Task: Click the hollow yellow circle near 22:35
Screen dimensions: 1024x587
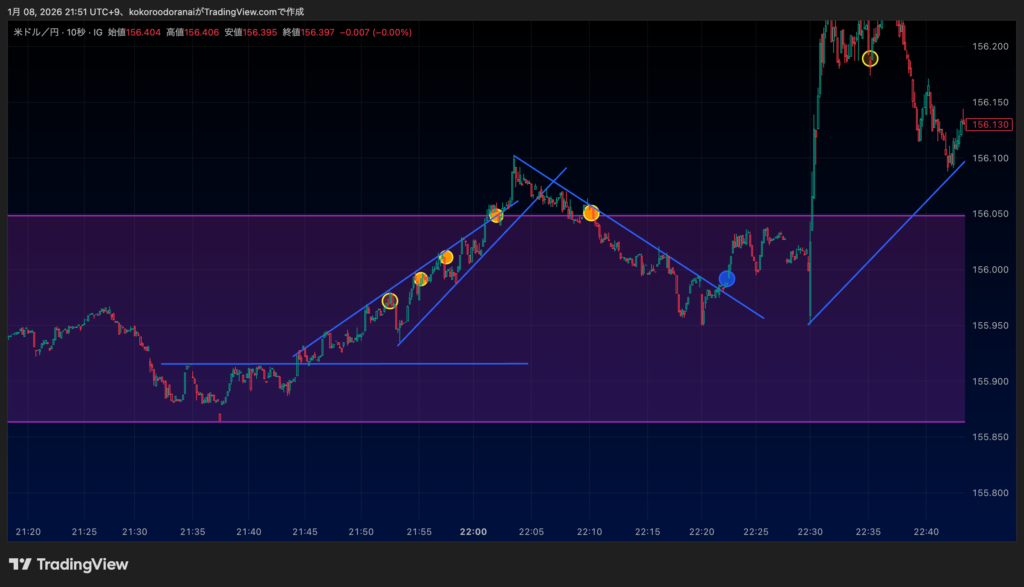Action: click(x=870, y=58)
